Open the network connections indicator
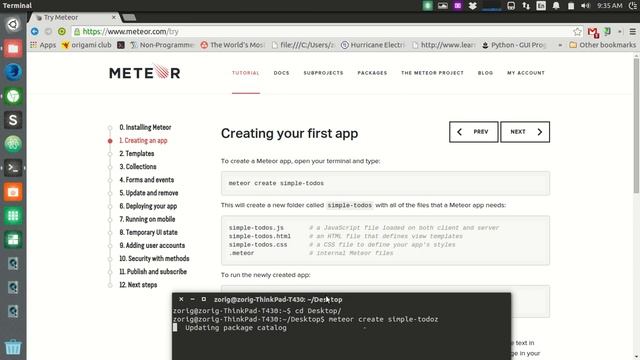 pos(526,6)
